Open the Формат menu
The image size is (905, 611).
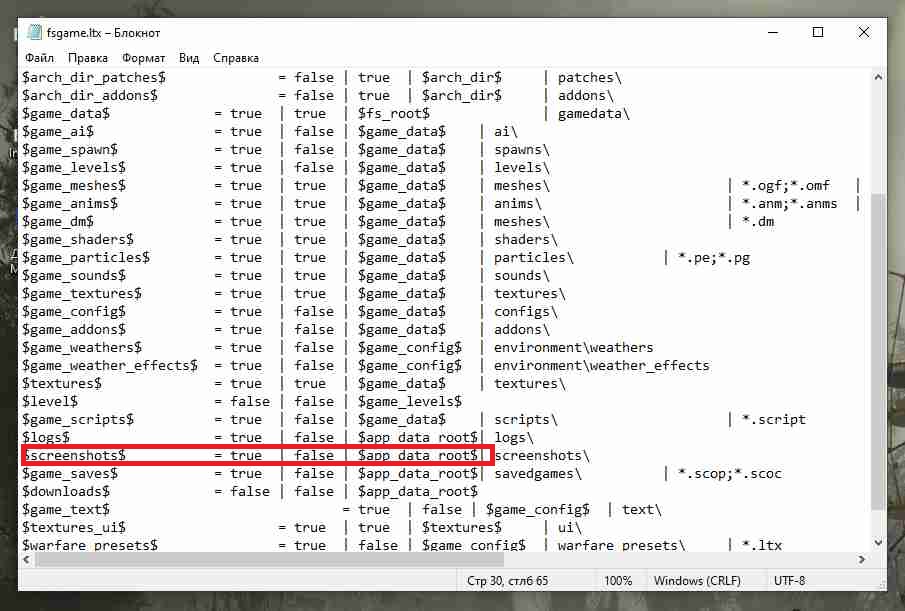(x=143, y=58)
